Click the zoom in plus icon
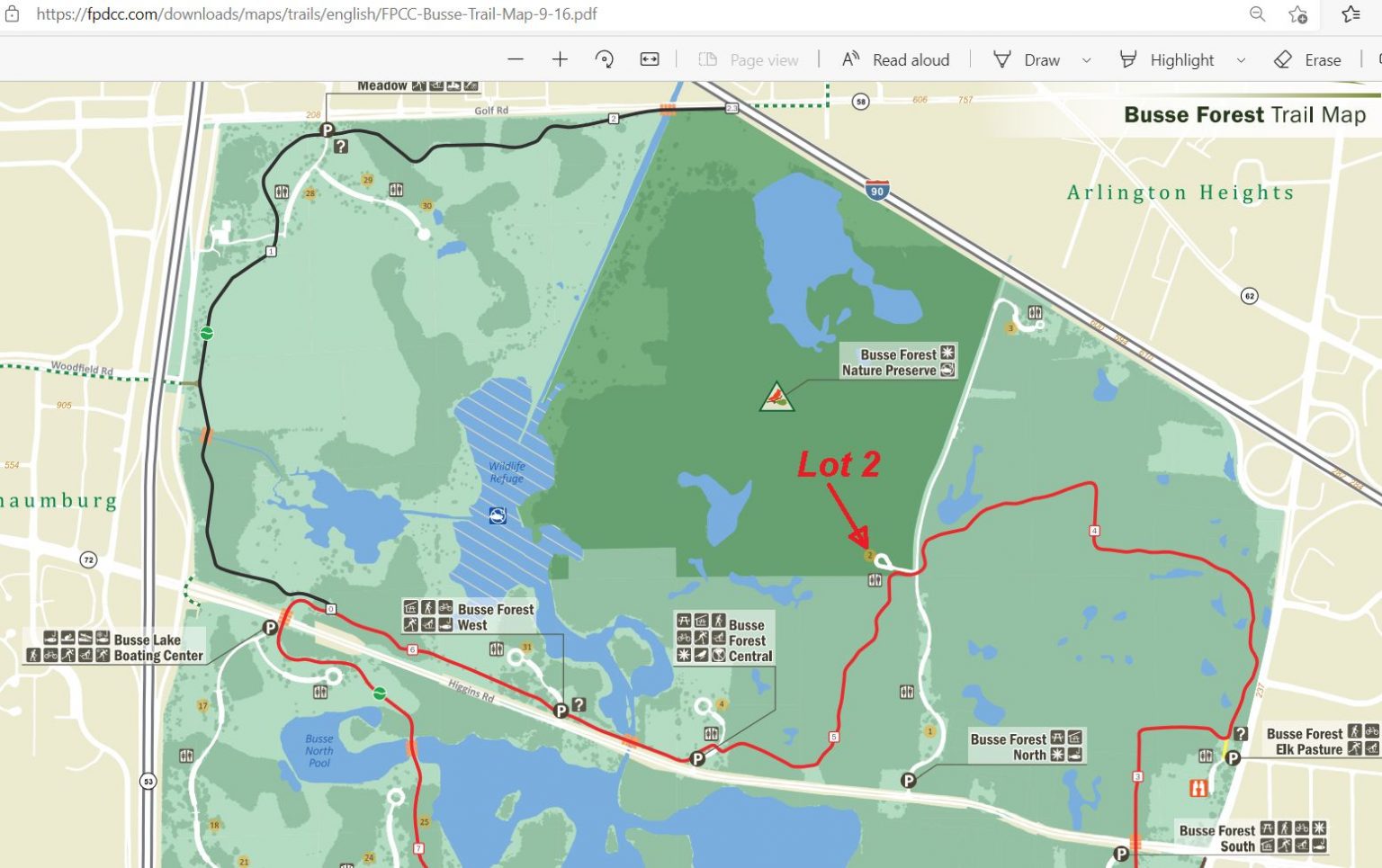 (560, 59)
